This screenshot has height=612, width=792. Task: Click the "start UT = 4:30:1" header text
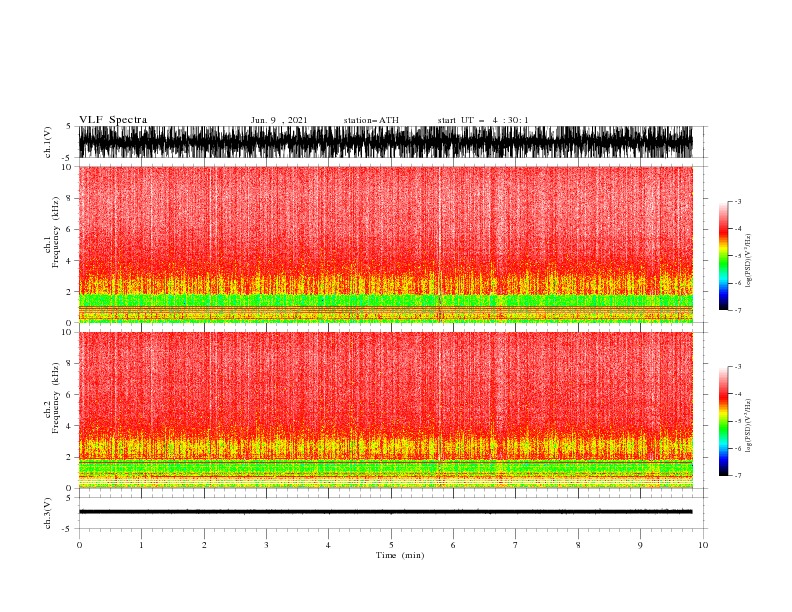[x=483, y=120]
